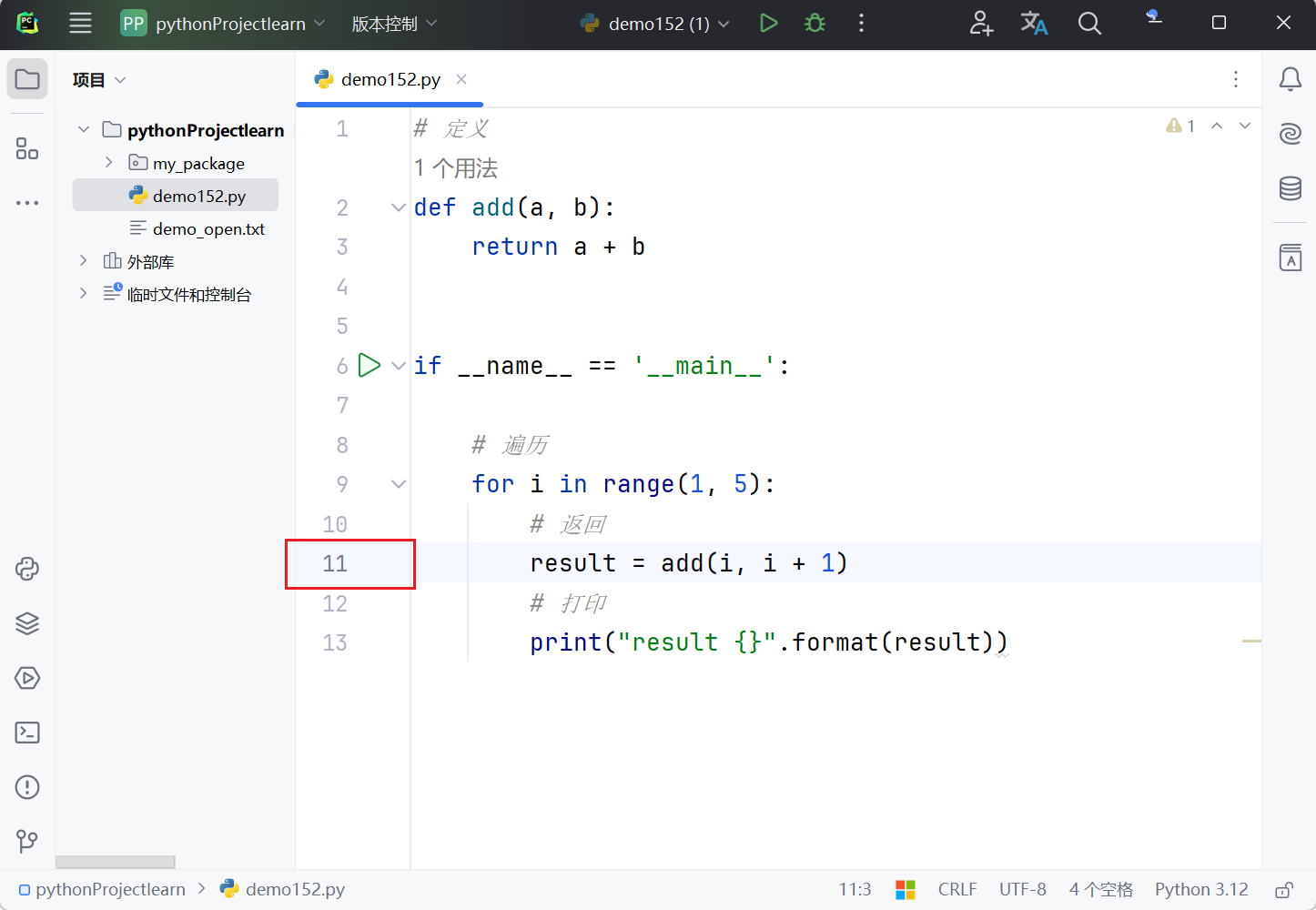Click demo152.py breadcrumb in status bar
Image resolution: width=1316 pixels, height=910 pixels.
tap(283, 890)
